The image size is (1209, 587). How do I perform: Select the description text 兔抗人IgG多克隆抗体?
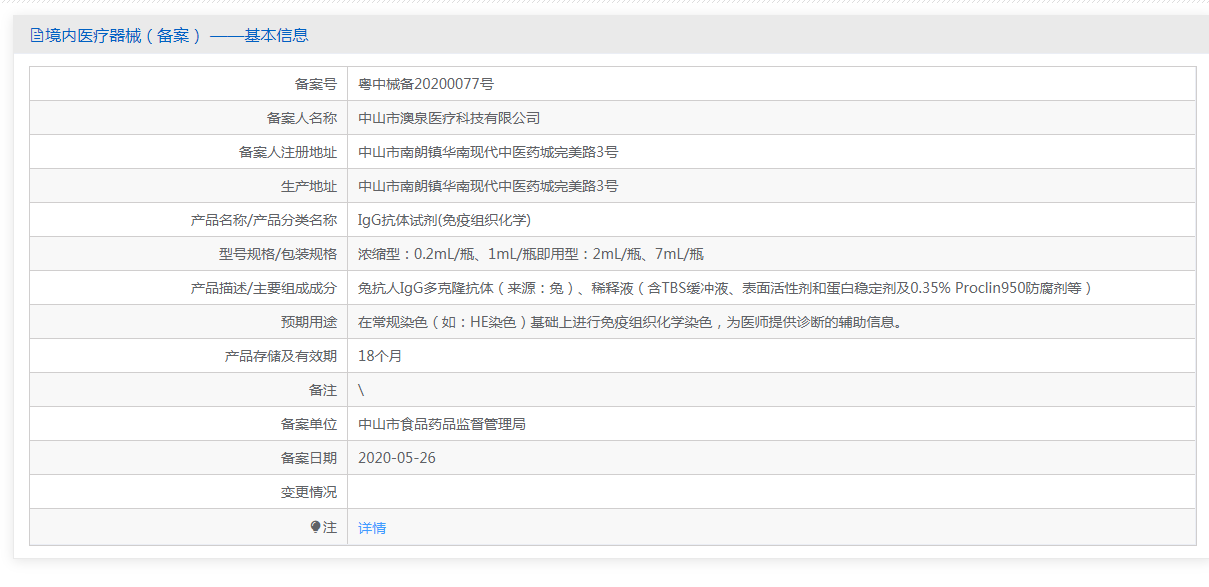[425, 288]
